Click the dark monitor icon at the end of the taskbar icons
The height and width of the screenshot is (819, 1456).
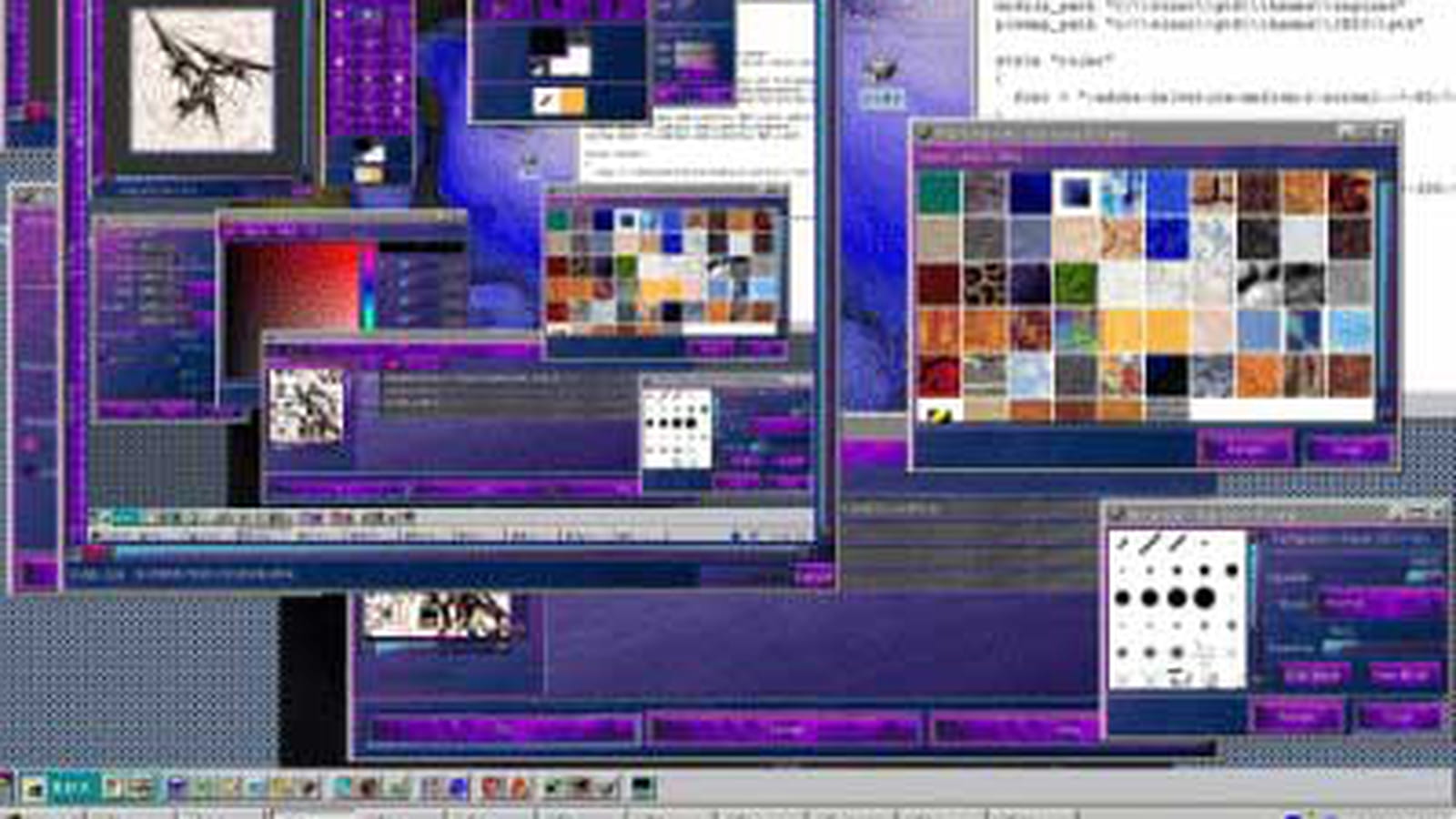coord(642,787)
